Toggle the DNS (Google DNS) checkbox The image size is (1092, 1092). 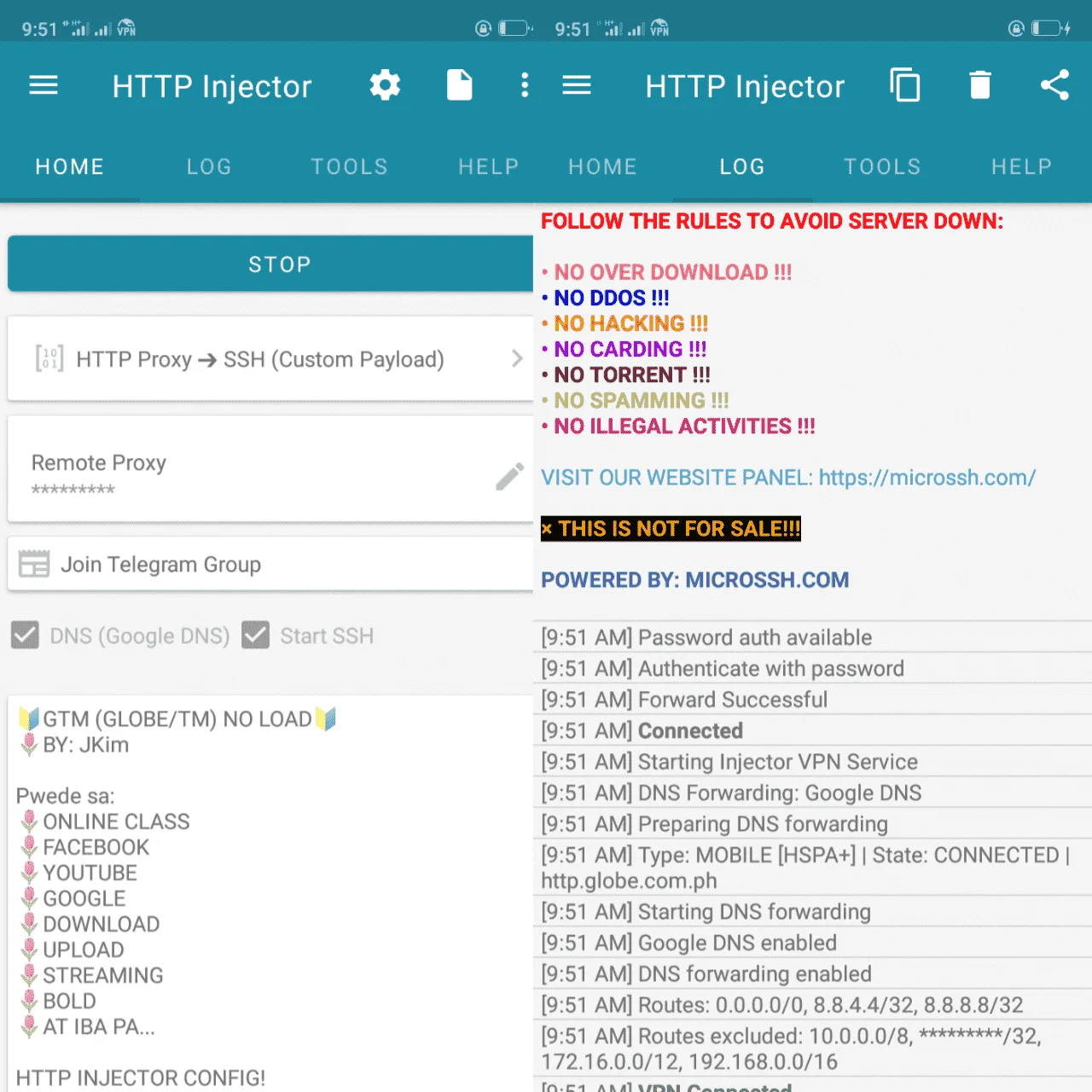[26, 636]
